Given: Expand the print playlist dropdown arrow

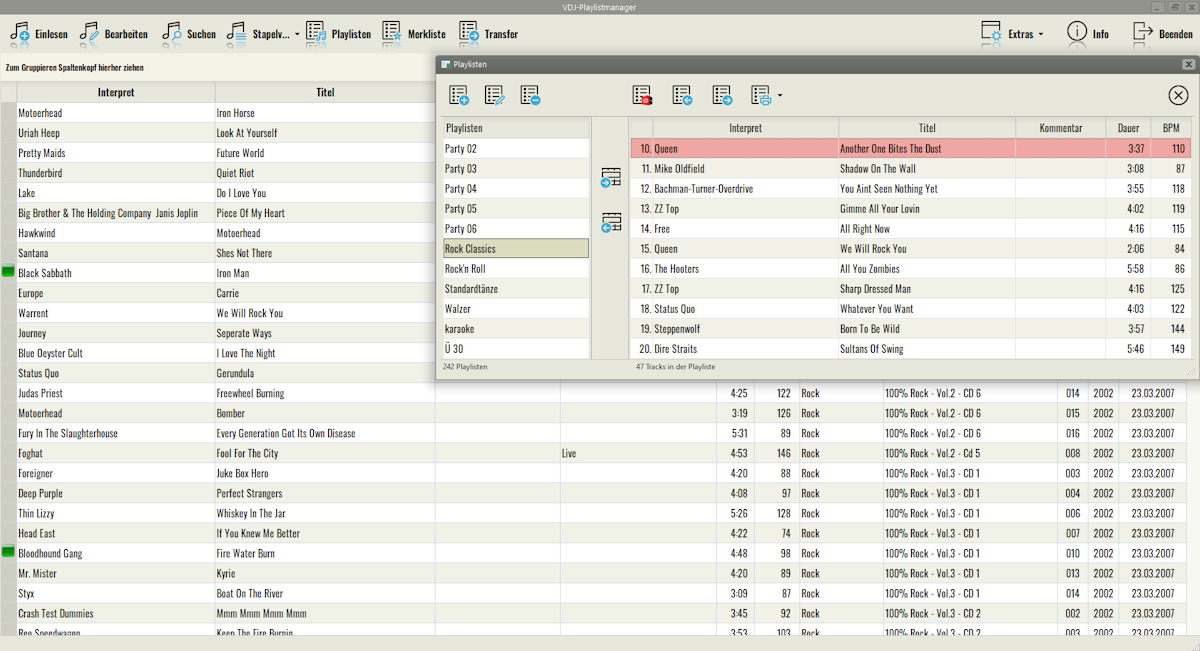Looking at the screenshot, I should pos(779,97).
